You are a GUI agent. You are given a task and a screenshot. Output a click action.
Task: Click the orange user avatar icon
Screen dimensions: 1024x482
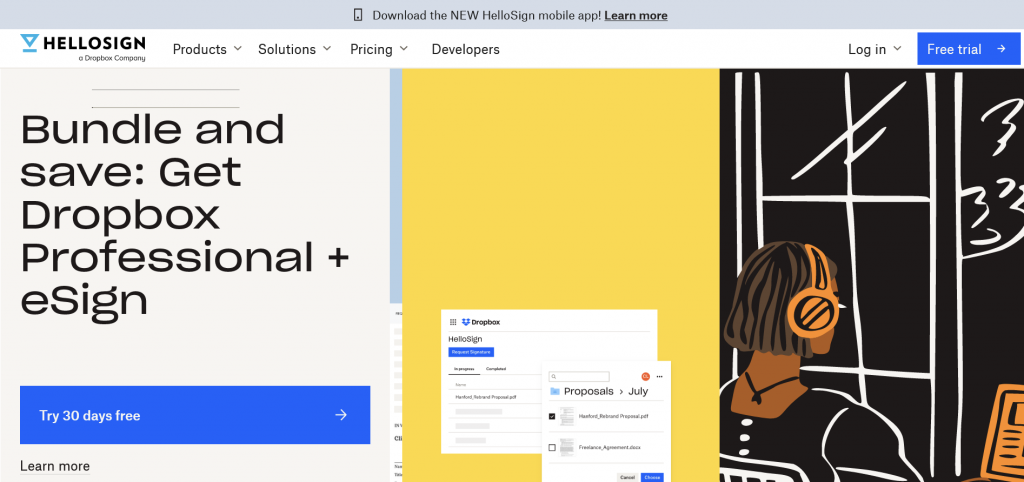point(645,376)
